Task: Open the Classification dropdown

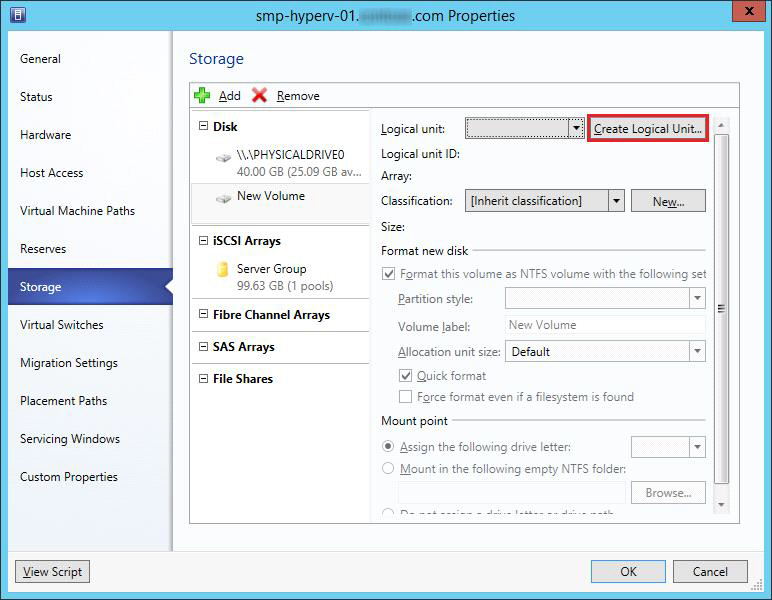Action: pyautogui.click(x=616, y=201)
